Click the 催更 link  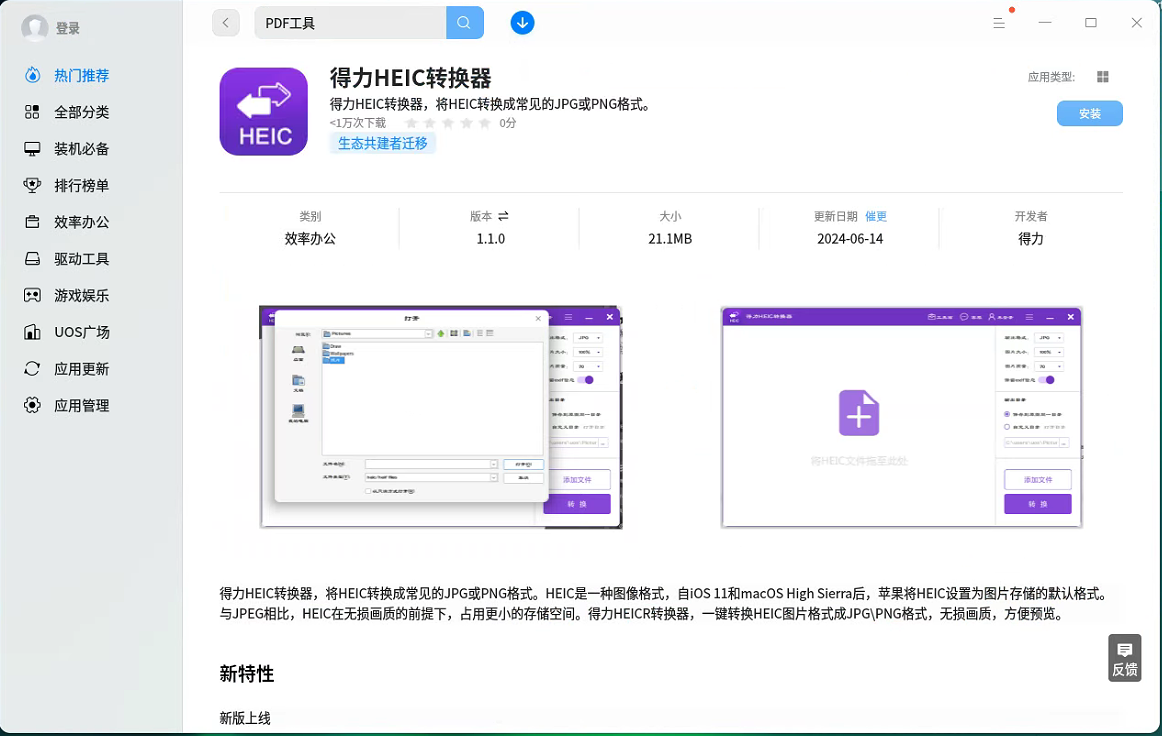(x=876, y=216)
